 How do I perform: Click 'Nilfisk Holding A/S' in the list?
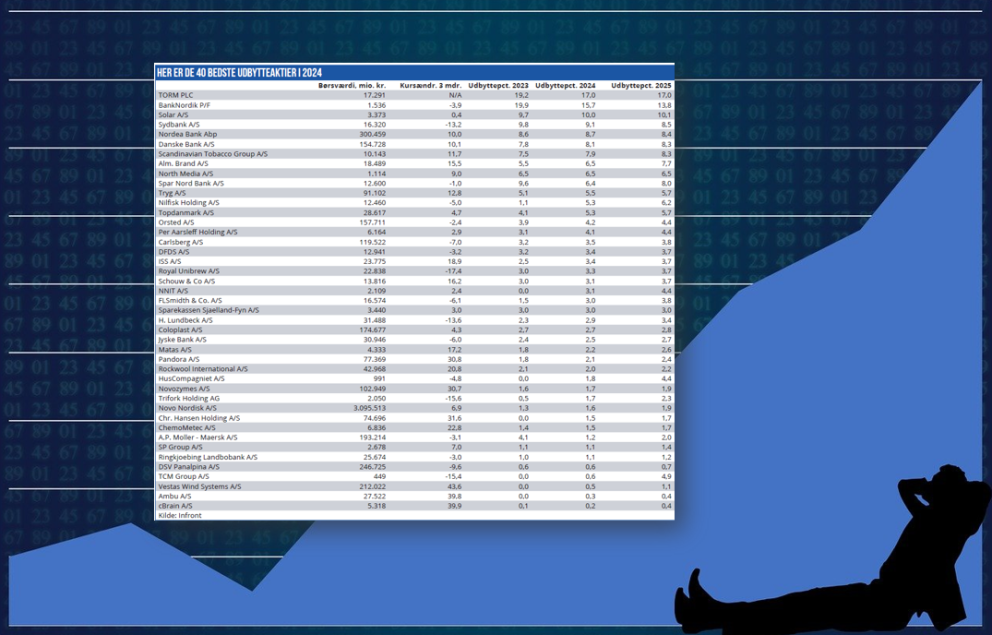[x=189, y=202]
